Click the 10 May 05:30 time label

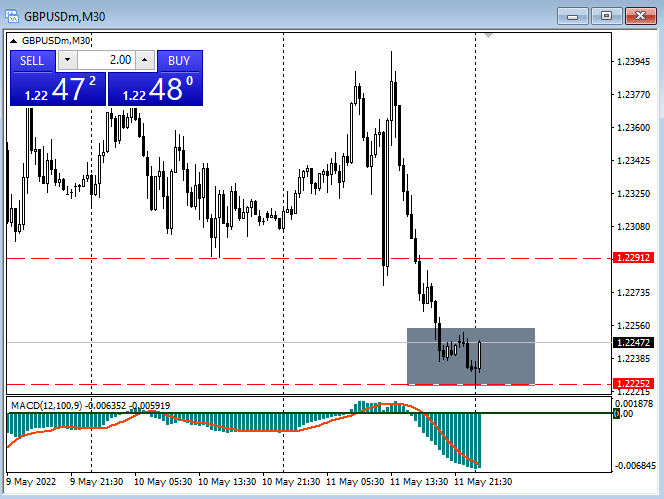(x=163, y=482)
